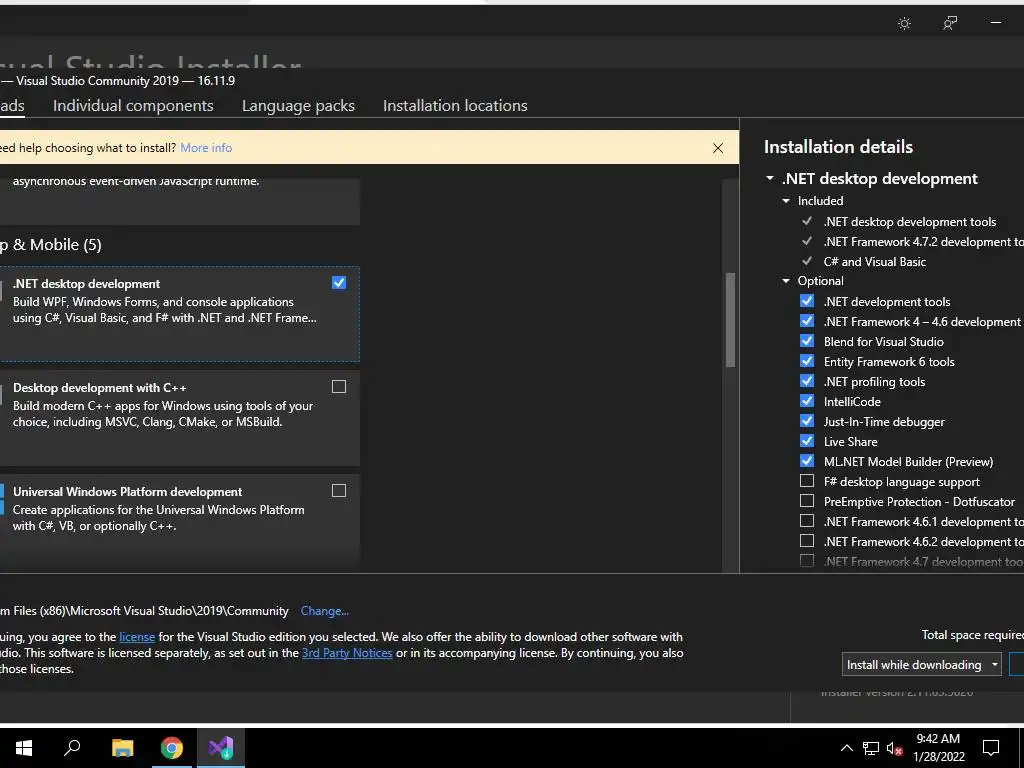Switch to Language packs tab
This screenshot has height=768, width=1024.
tap(298, 105)
